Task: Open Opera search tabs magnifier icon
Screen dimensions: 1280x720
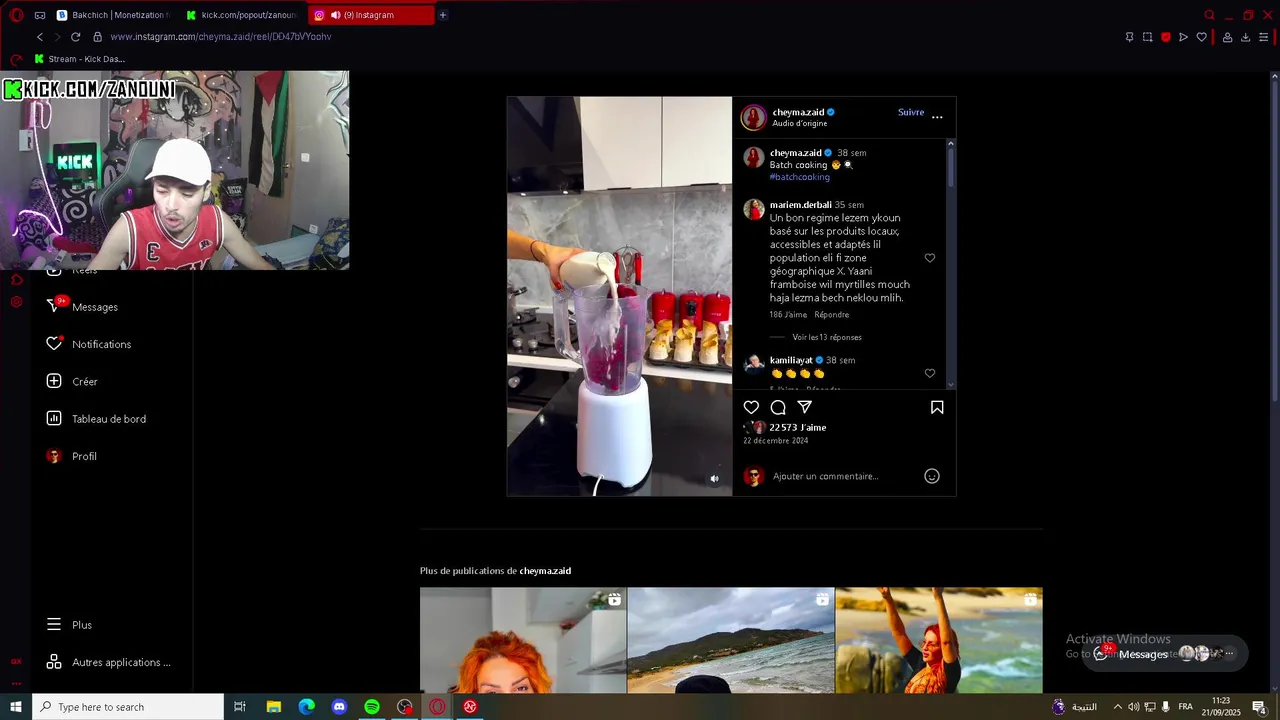Action: [x=1210, y=15]
